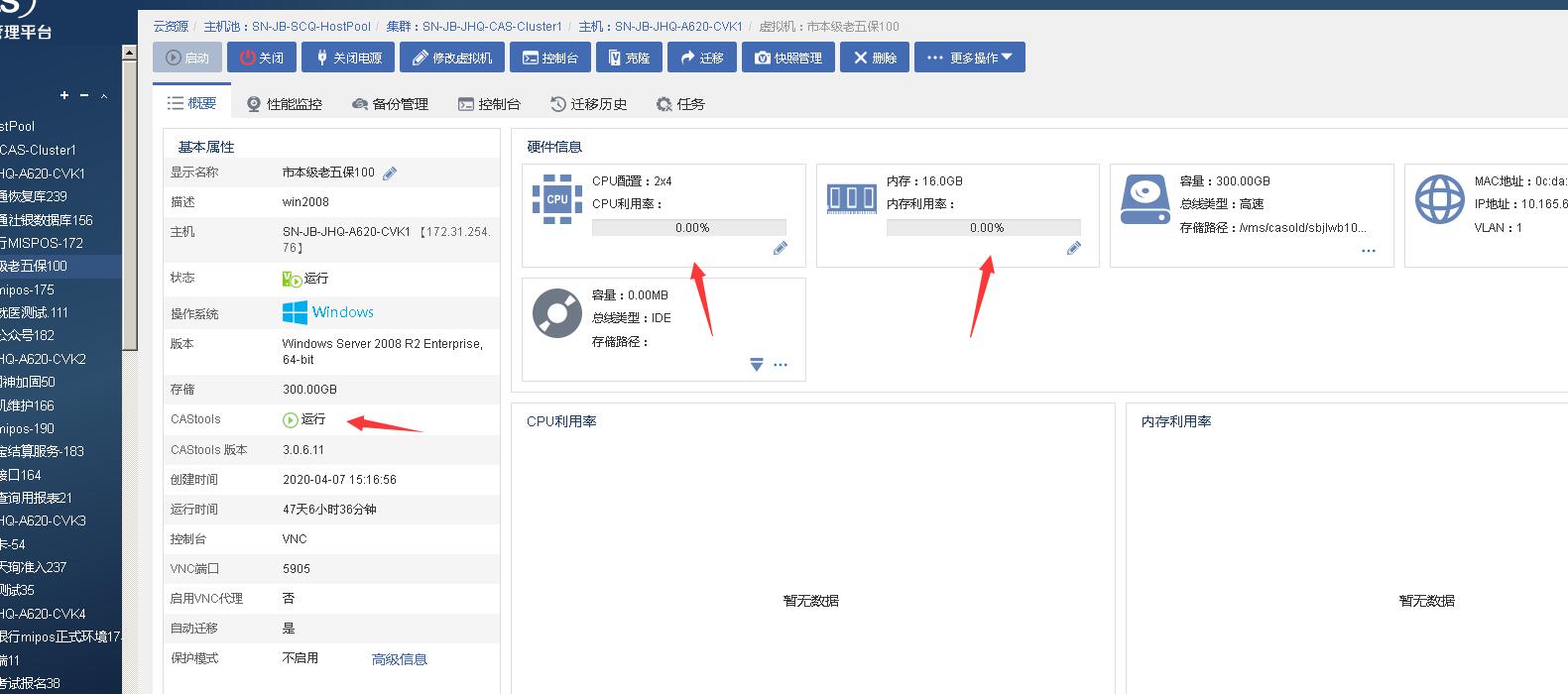Screen dimensions: 1568x694
Task: Switch to the 备份管理 tab
Action: click(390, 104)
